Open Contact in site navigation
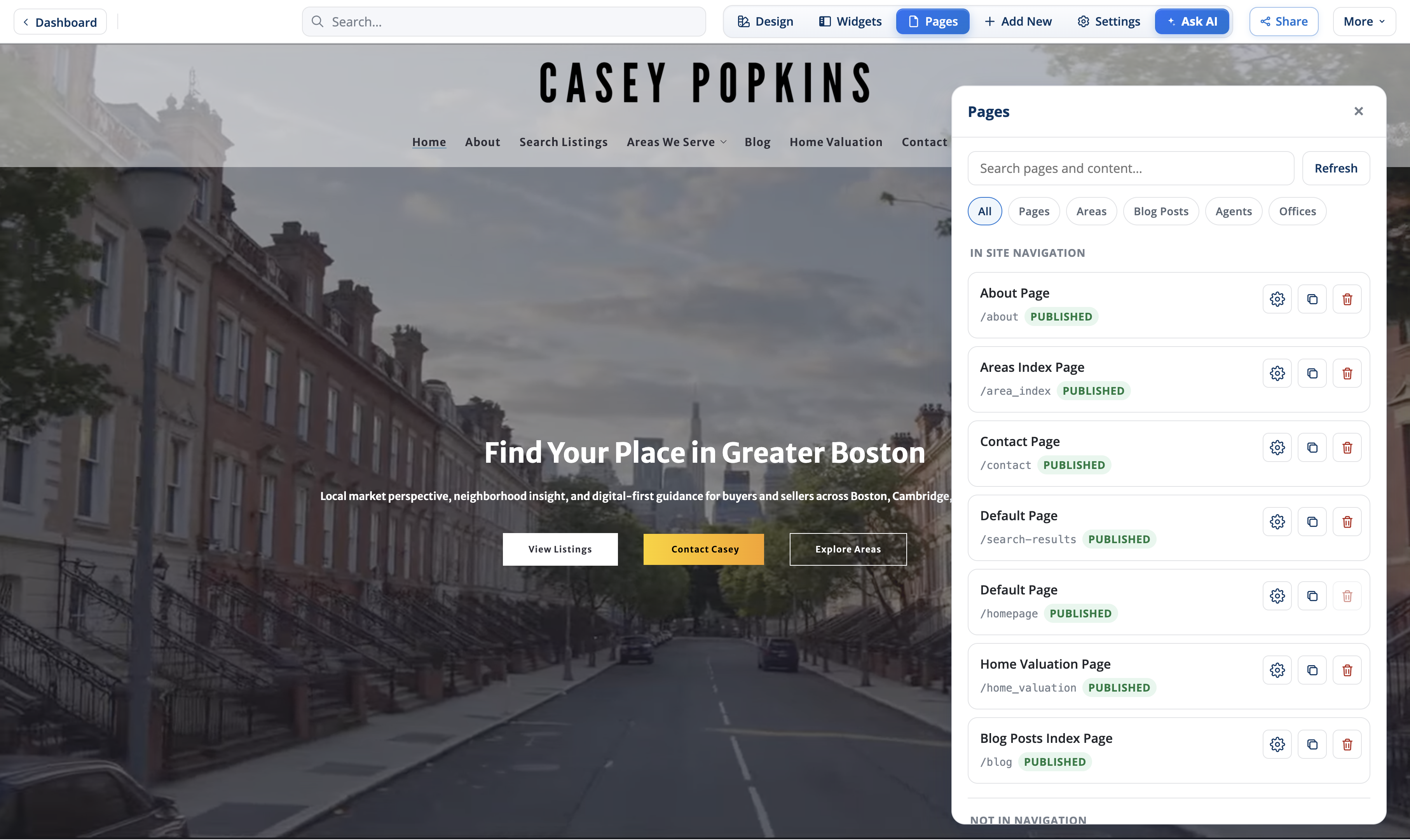1410x840 pixels. click(924, 142)
